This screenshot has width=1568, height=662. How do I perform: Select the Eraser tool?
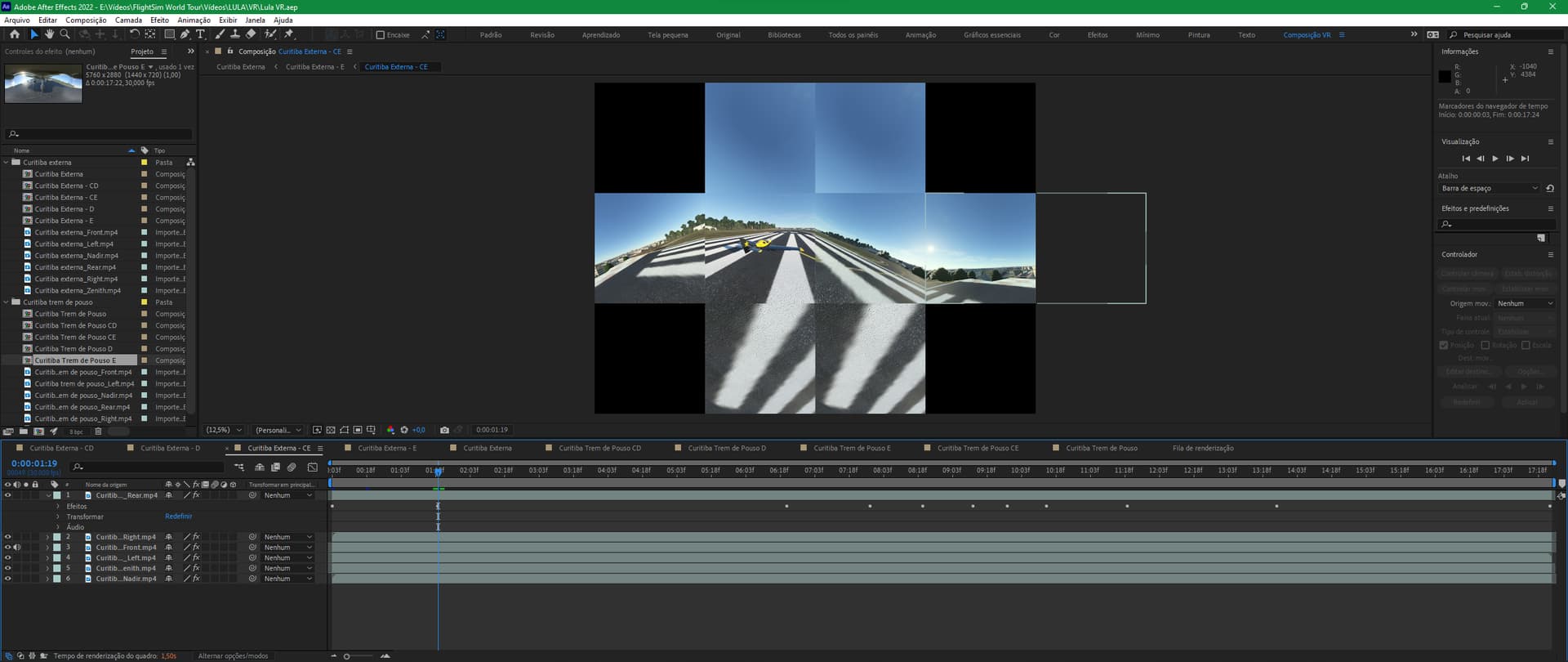tap(251, 34)
